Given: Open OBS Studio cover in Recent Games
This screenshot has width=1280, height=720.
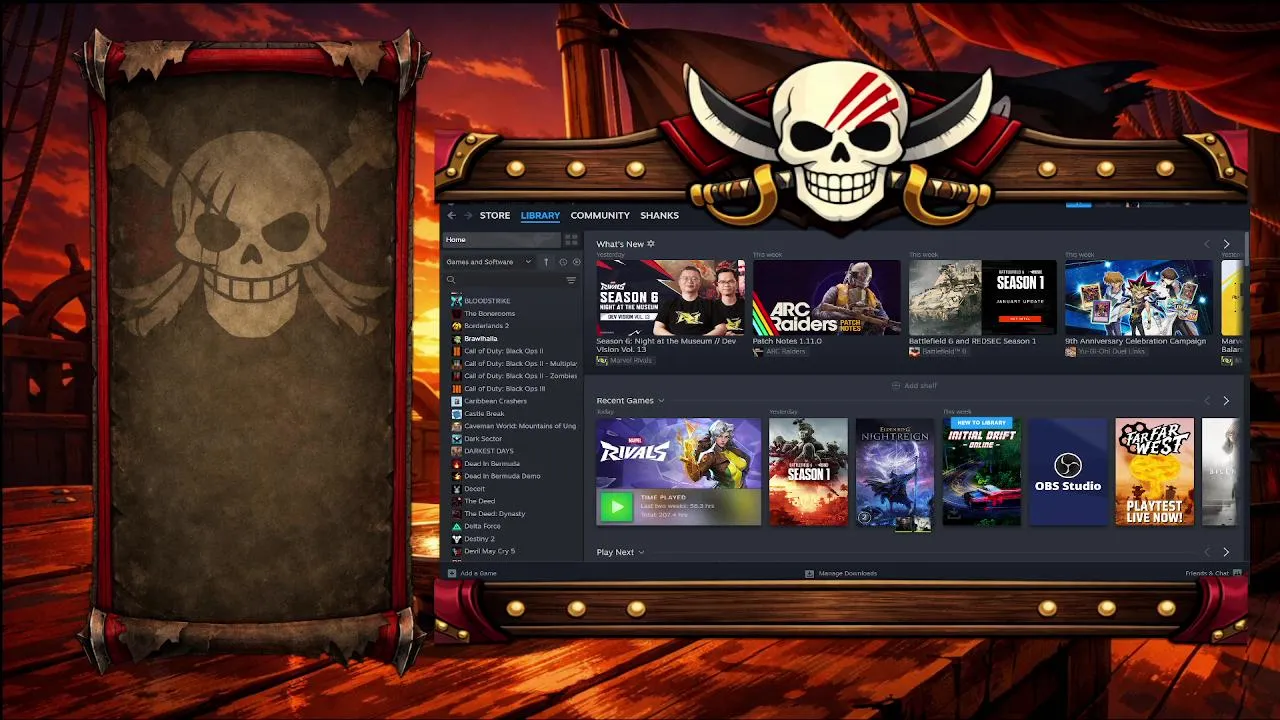Looking at the screenshot, I should (1068, 472).
